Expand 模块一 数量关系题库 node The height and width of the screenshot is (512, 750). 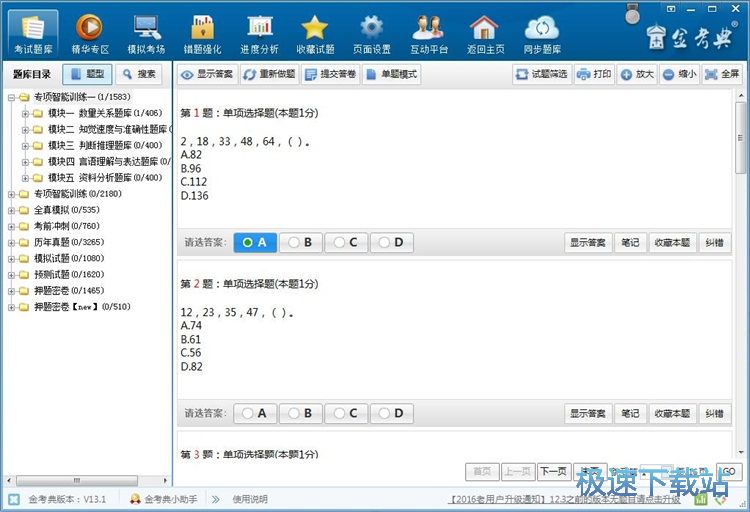(26, 114)
